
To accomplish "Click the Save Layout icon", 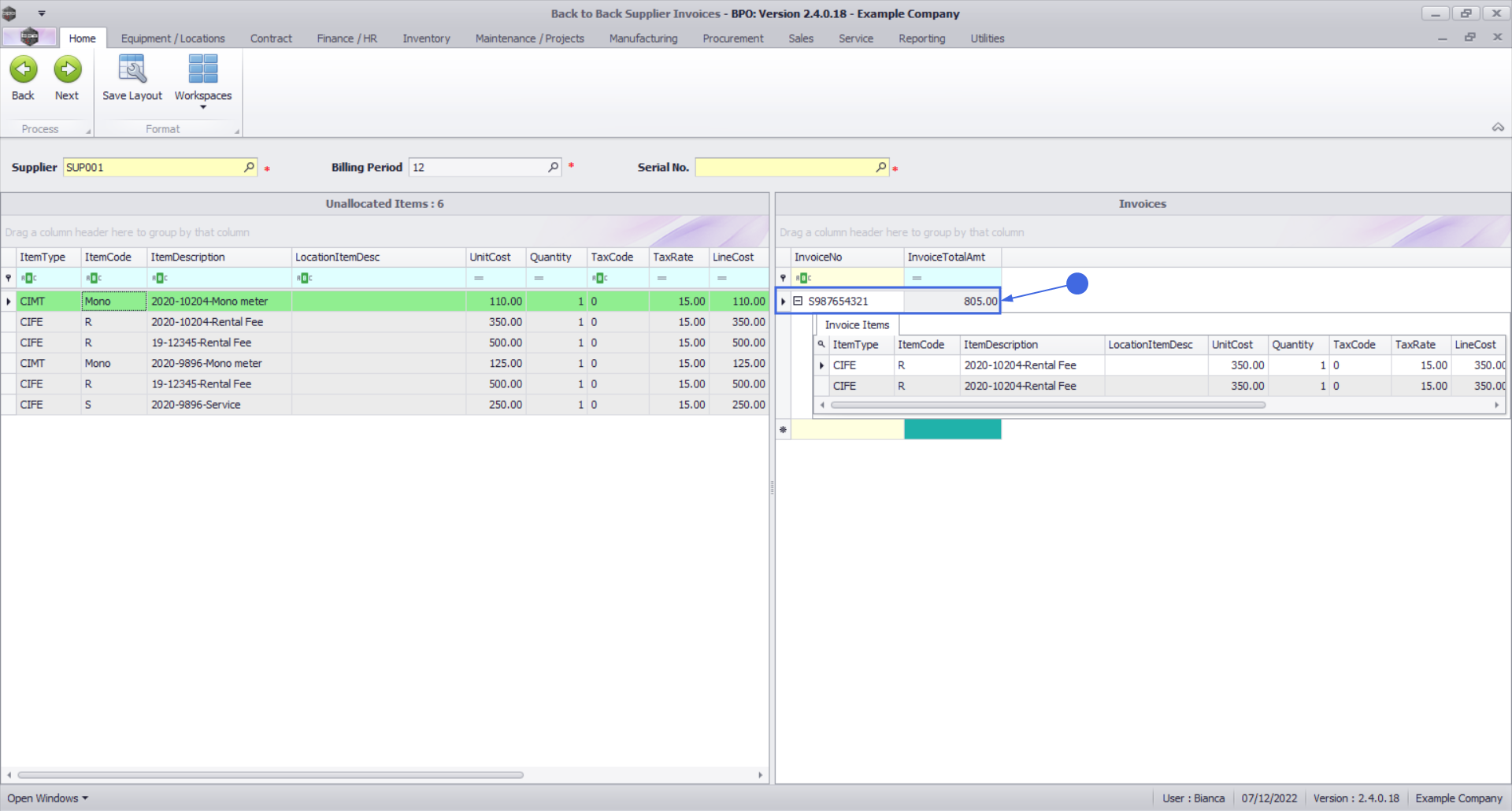I will pyautogui.click(x=132, y=70).
